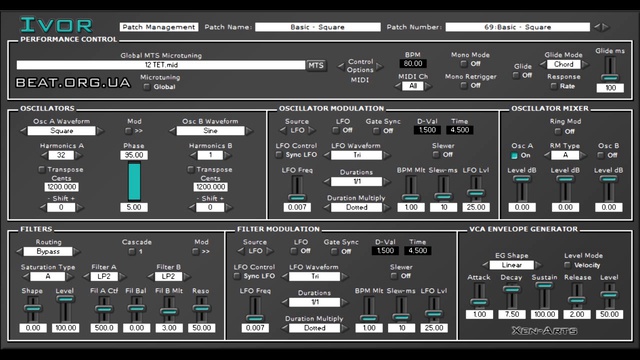Click the next patch arrow beside Patch Number
This screenshot has height=360, width=640.
[x=606, y=27]
